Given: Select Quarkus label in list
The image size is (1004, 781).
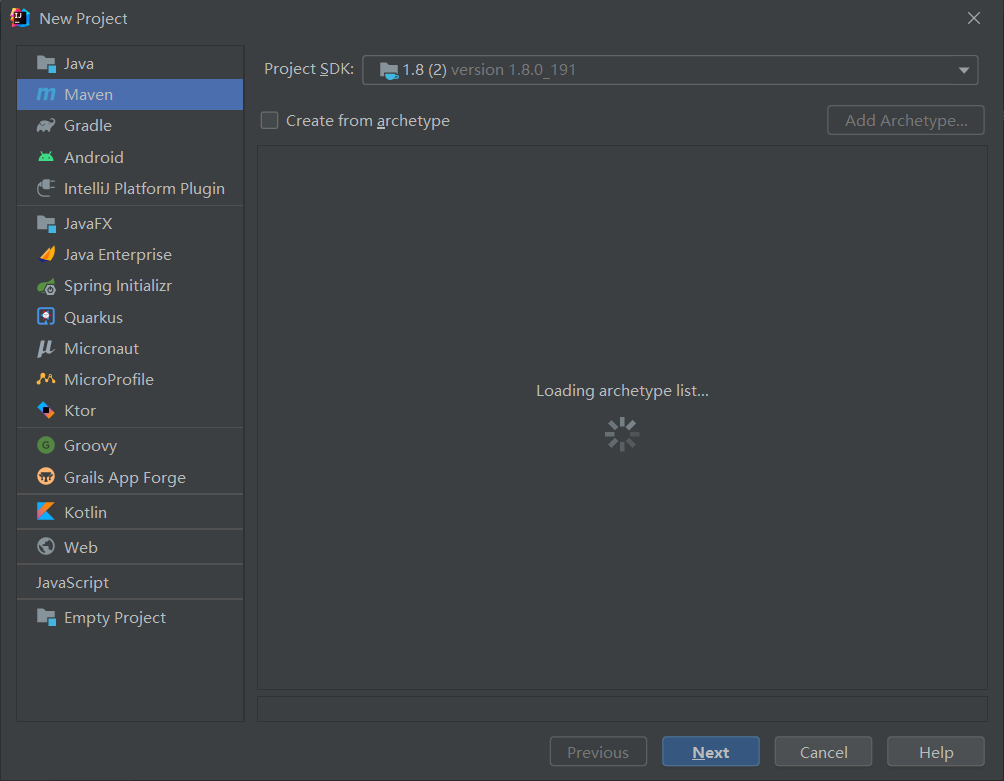Looking at the screenshot, I should (x=93, y=318).
